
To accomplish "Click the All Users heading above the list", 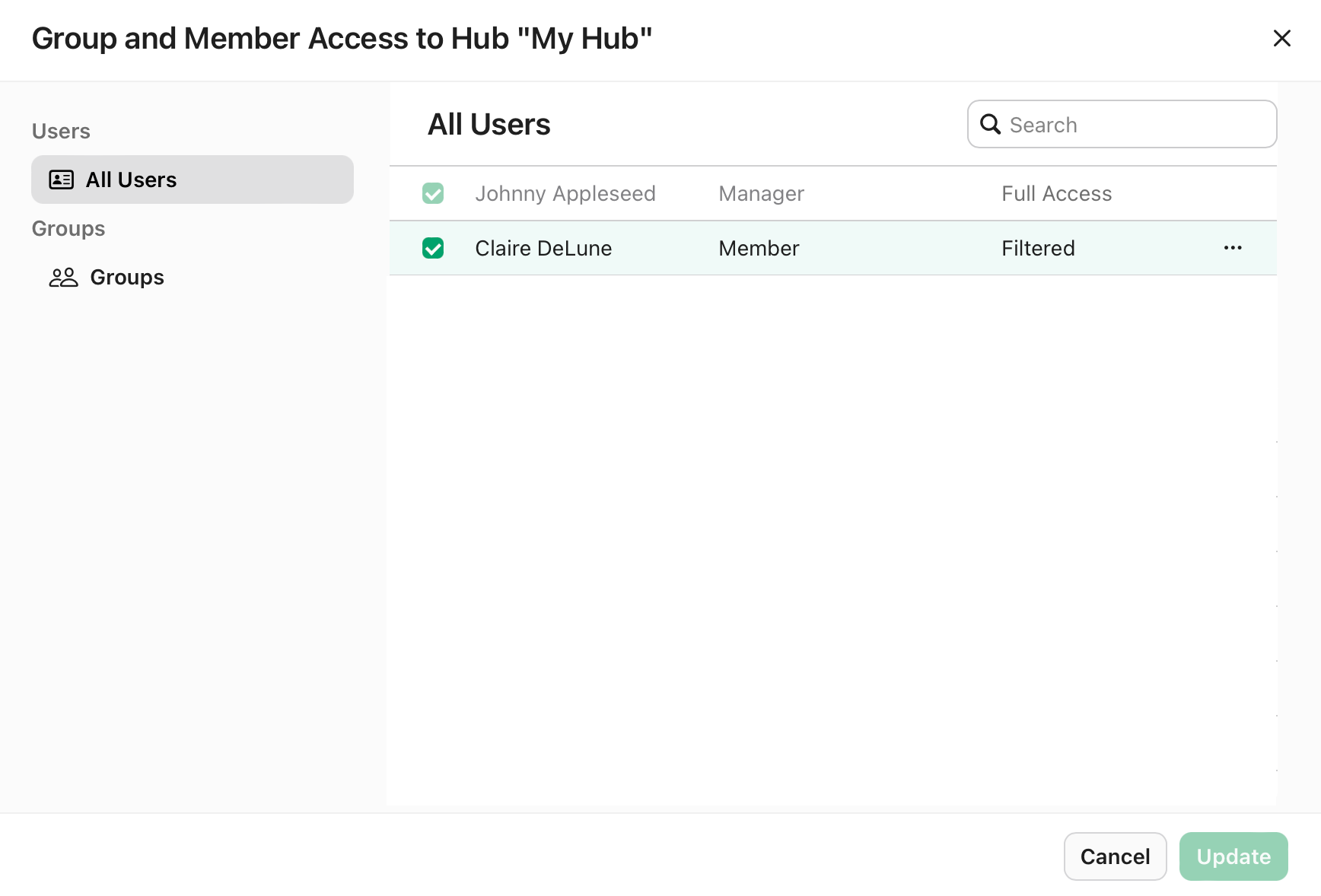I will coord(489,124).
